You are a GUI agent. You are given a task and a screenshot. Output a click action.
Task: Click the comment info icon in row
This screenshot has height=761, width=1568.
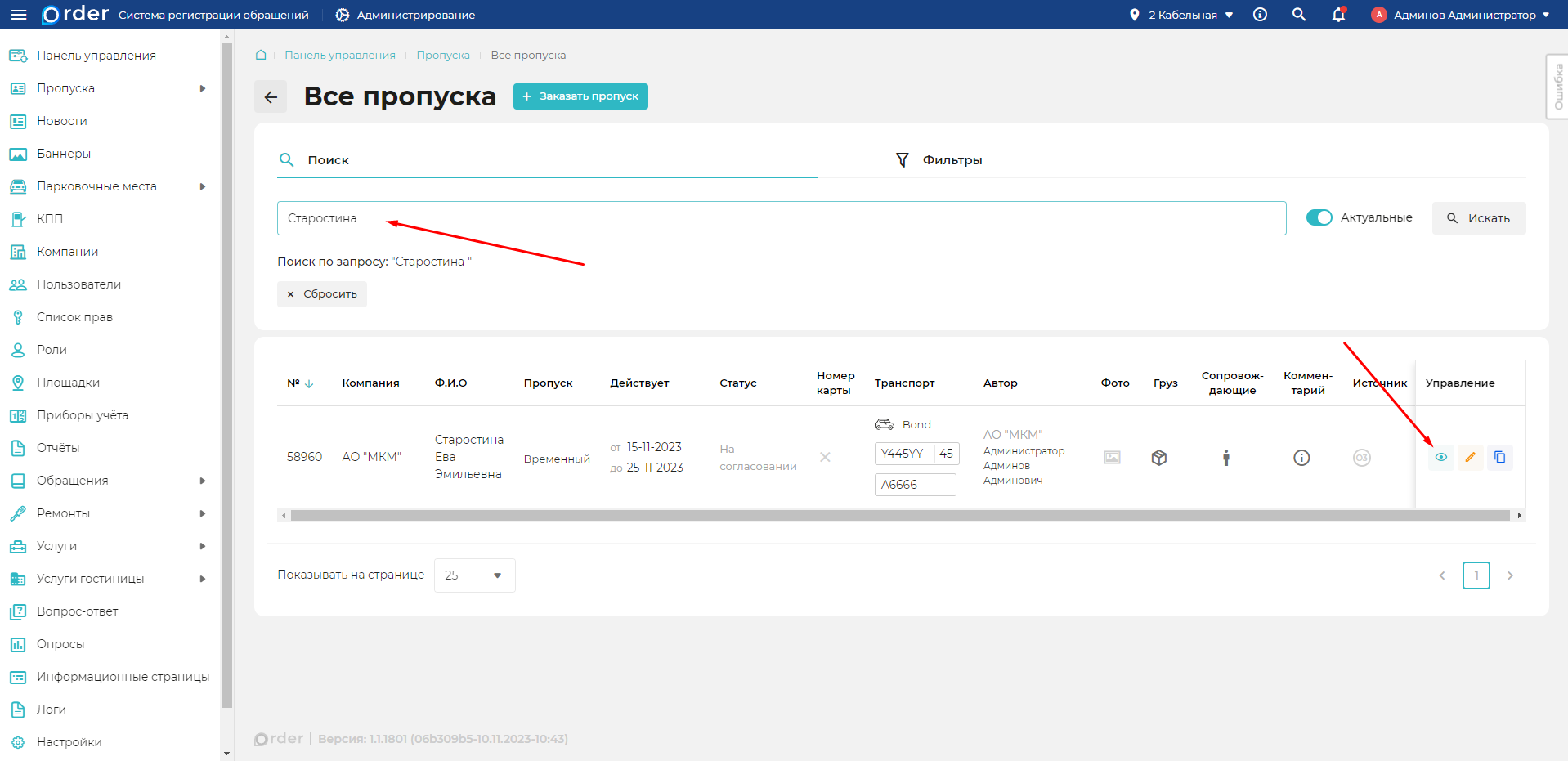(x=1301, y=458)
